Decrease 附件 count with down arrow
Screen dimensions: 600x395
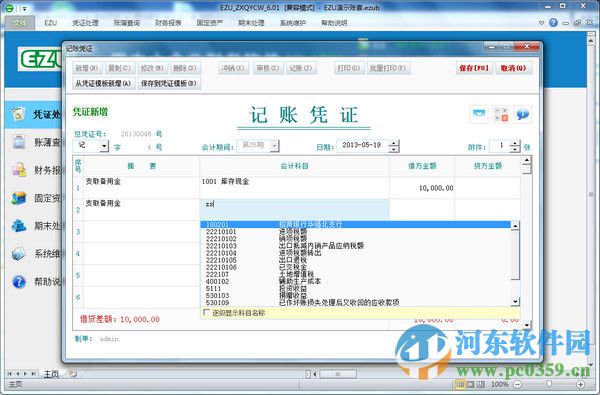(515, 149)
